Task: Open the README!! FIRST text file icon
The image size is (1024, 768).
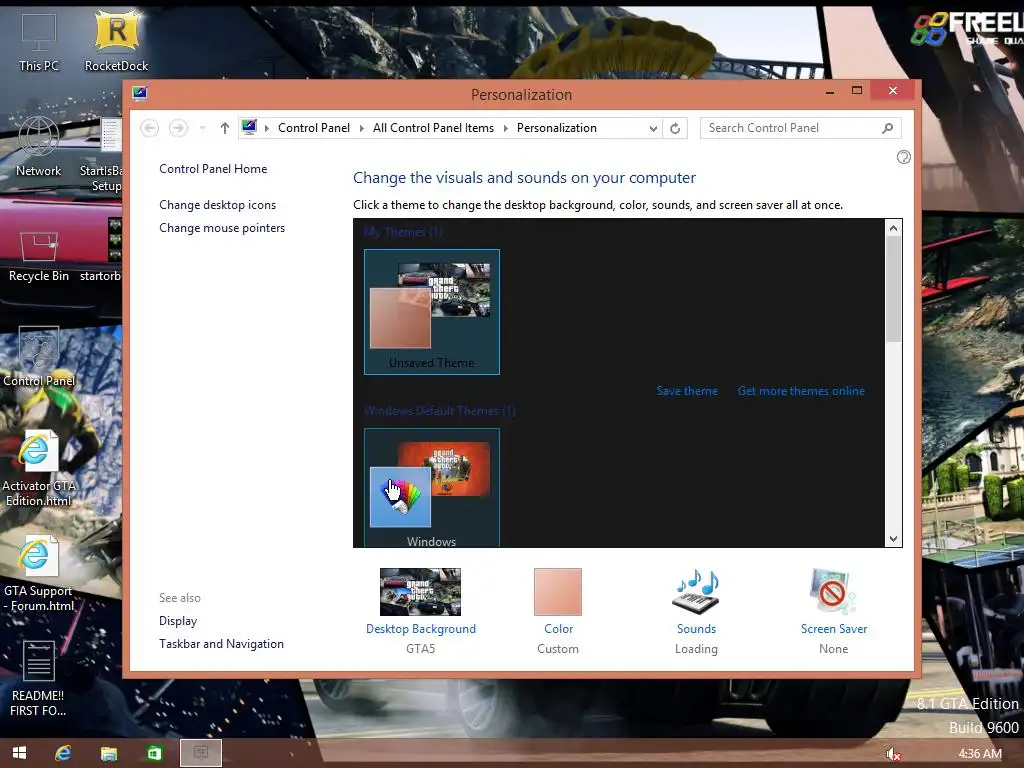Action: click(x=39, y=678)
